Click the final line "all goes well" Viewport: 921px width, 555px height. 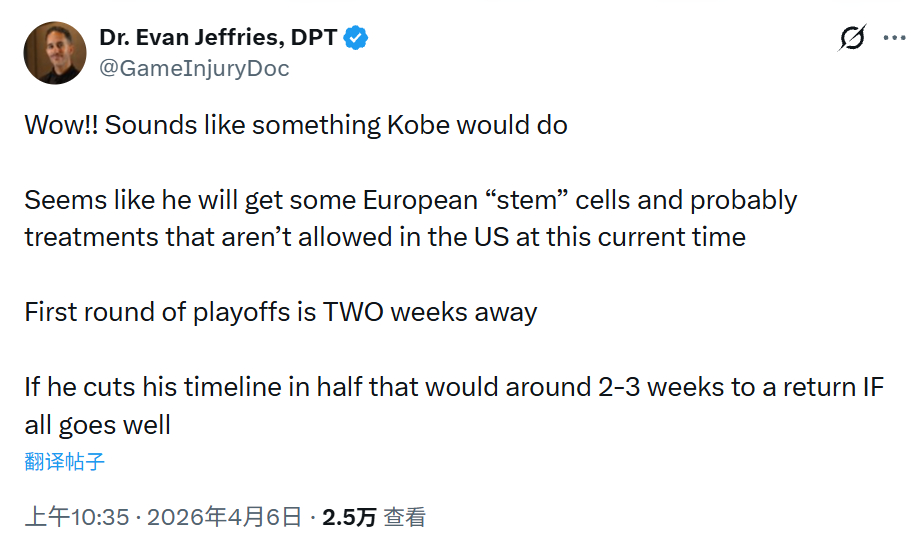98,424
